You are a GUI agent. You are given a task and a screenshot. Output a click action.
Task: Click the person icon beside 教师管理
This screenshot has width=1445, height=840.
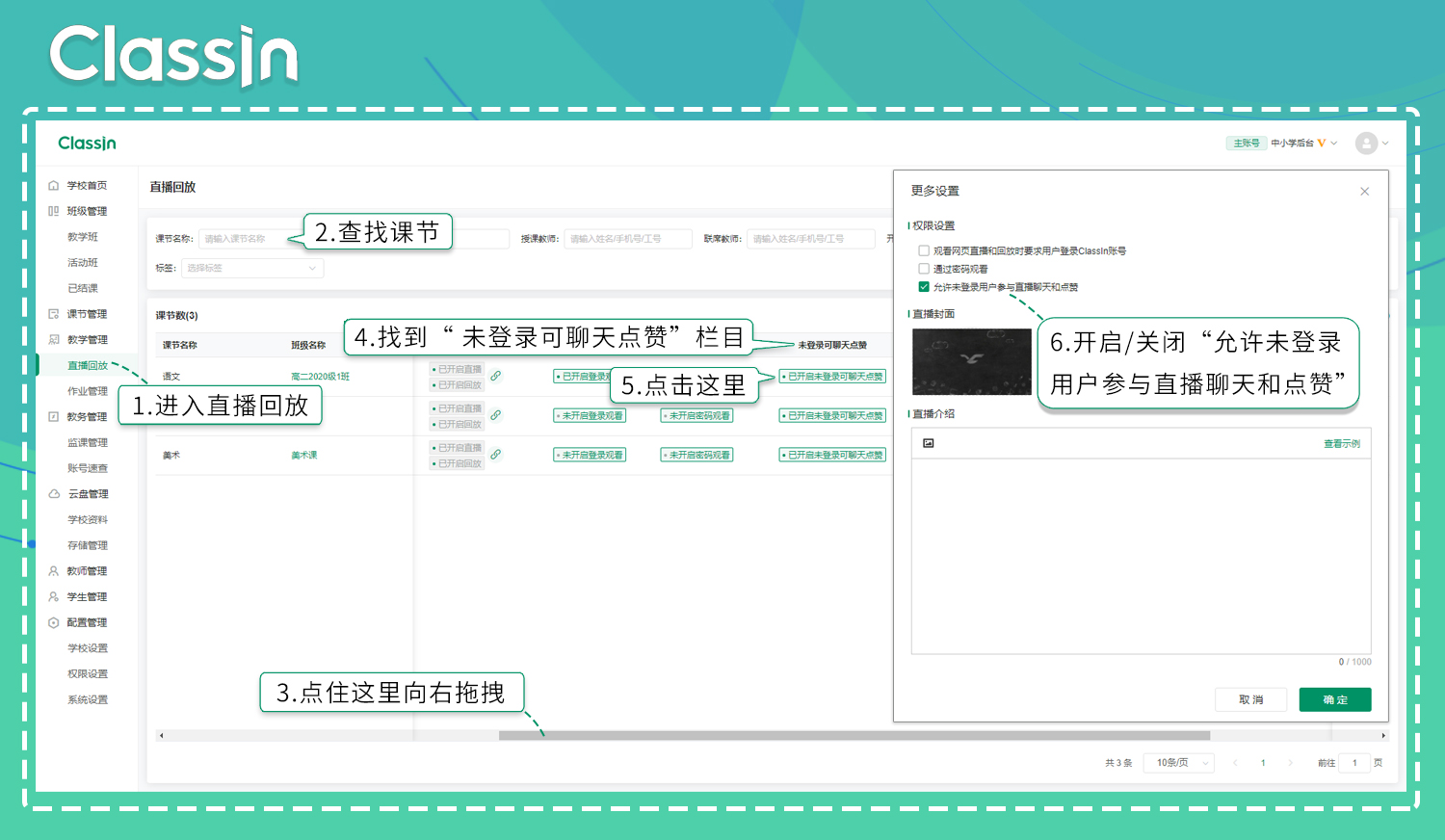54,571
